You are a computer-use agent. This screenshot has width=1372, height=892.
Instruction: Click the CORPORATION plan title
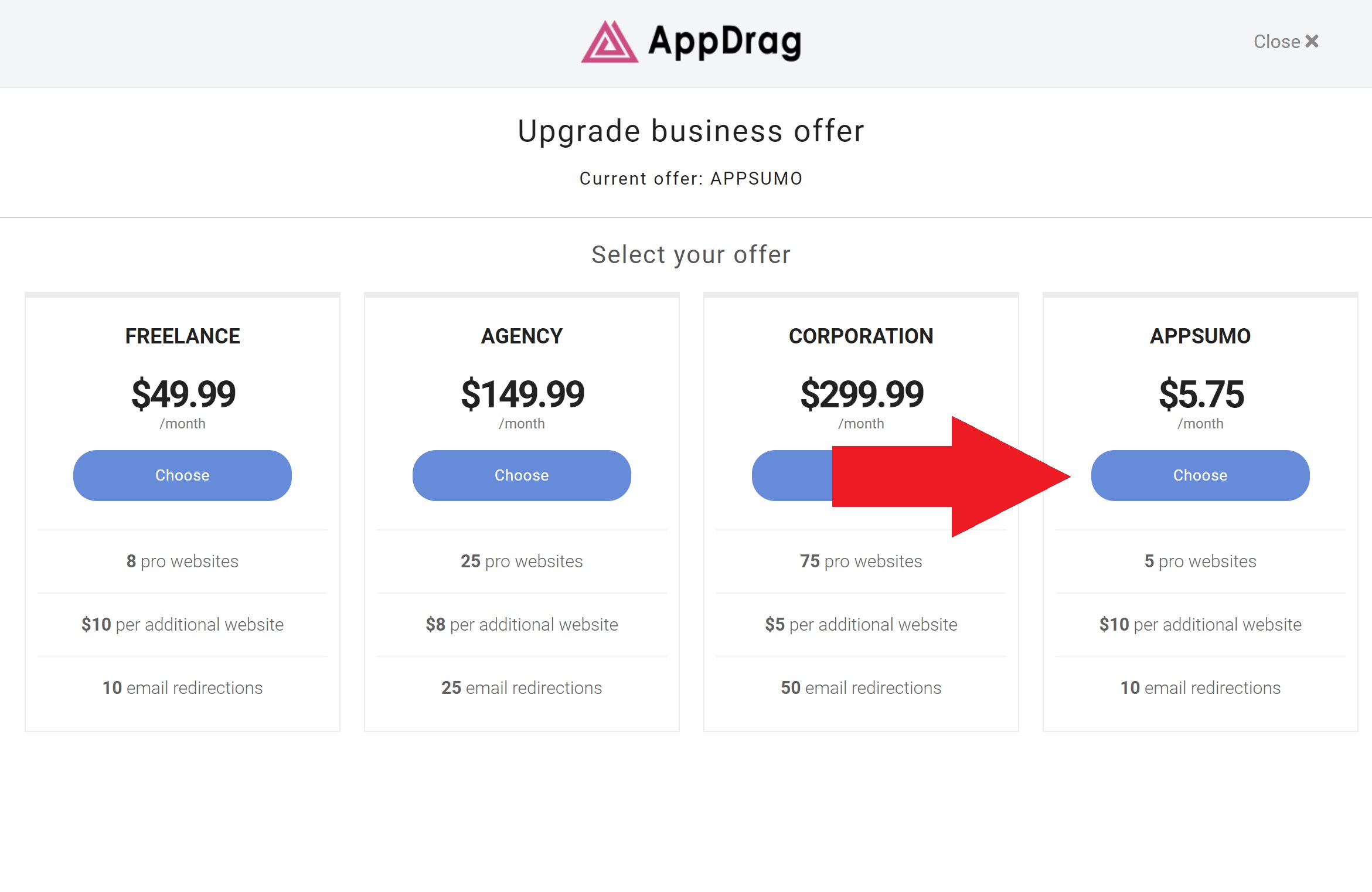(x=861, y=336)
